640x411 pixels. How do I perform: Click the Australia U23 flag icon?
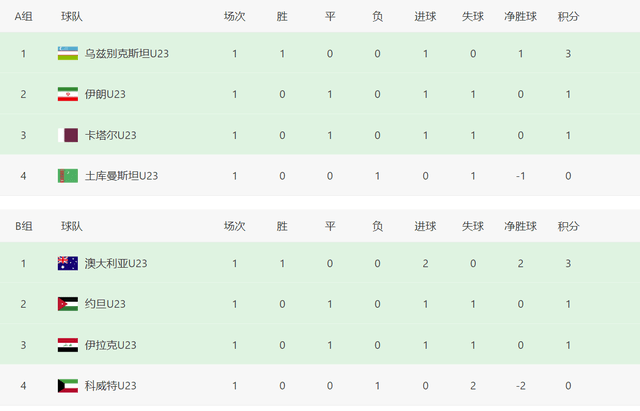point(68,263)
